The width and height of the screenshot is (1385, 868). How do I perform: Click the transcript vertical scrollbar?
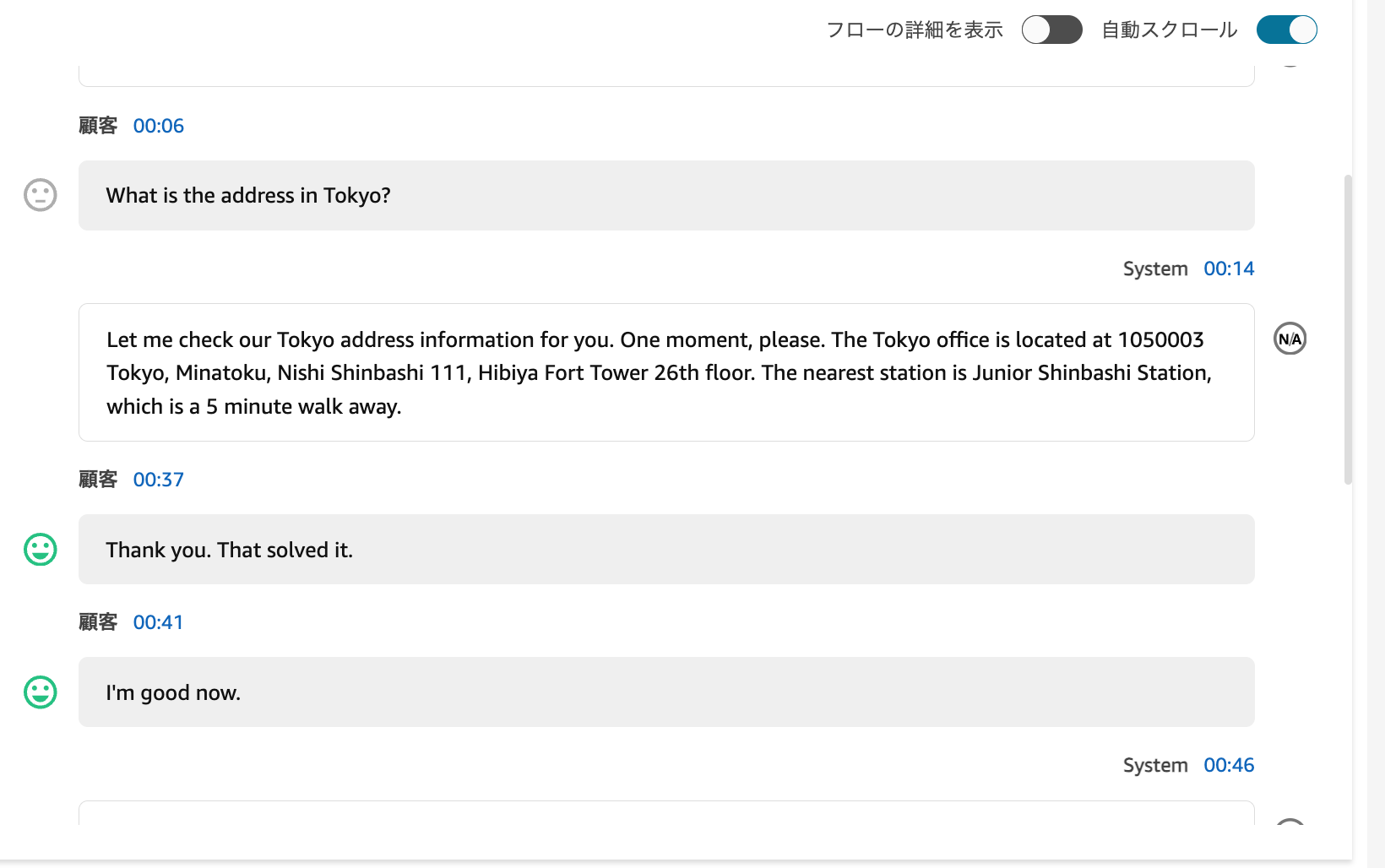coord(1348,329)
